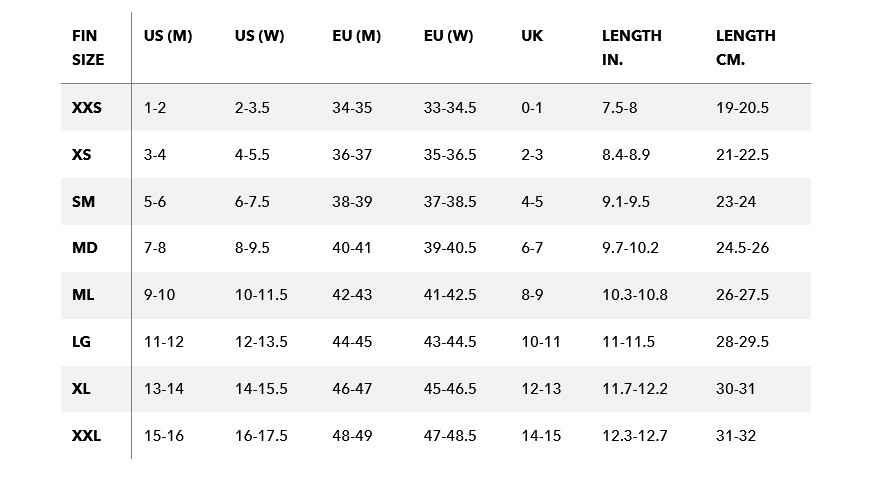Select the XXL fin size row label
The image size is (887, 477).
click(x=87, y=436)
